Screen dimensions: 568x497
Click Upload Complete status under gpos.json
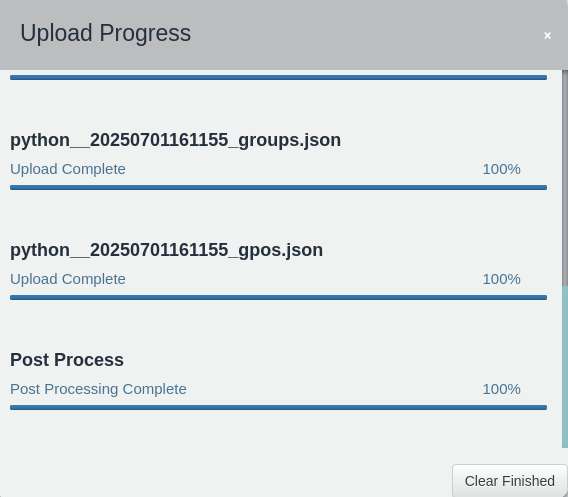[68, 279]
